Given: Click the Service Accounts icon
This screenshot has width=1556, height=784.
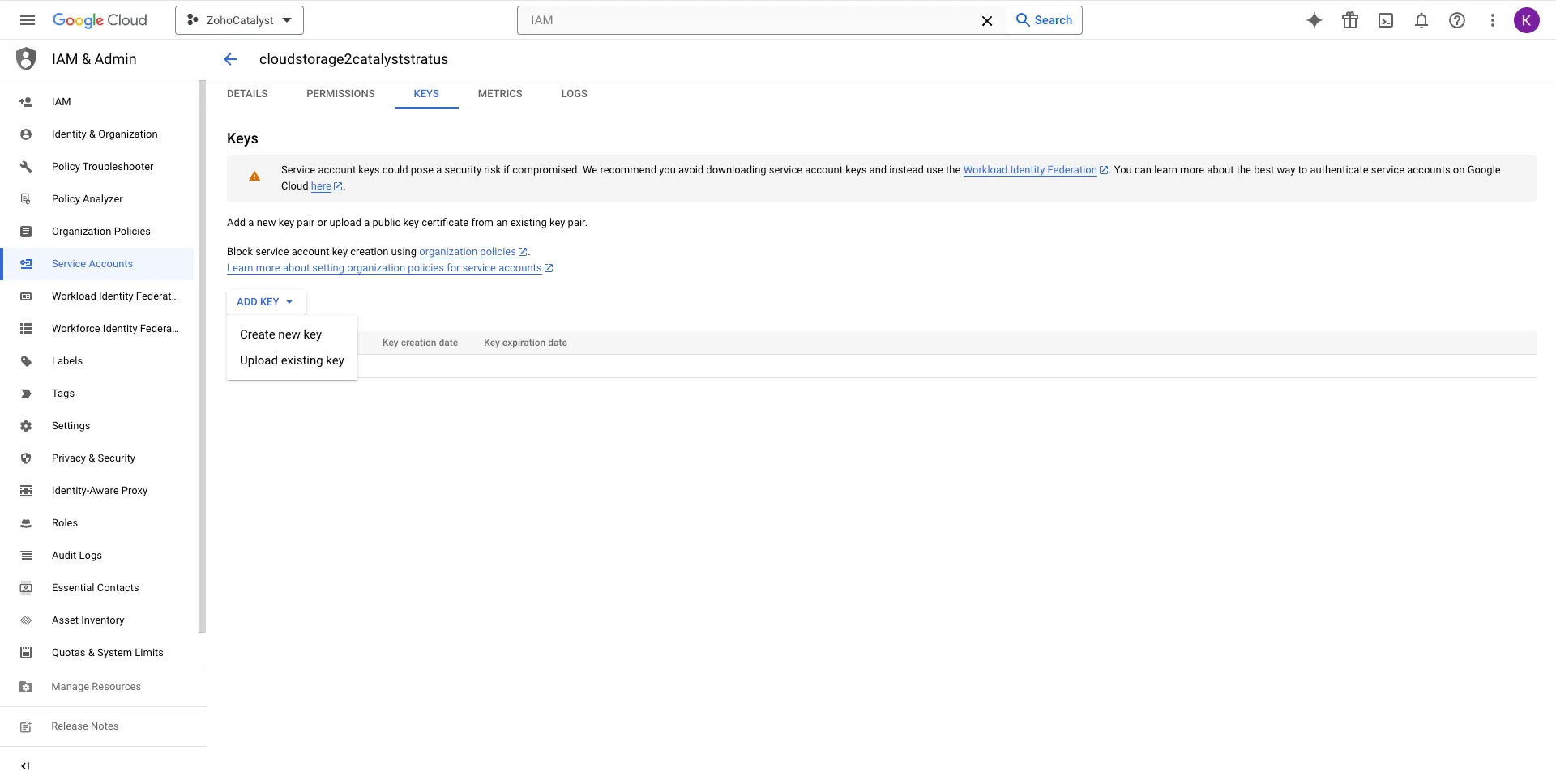Looking at the screenshot, I should pos(26,264).
